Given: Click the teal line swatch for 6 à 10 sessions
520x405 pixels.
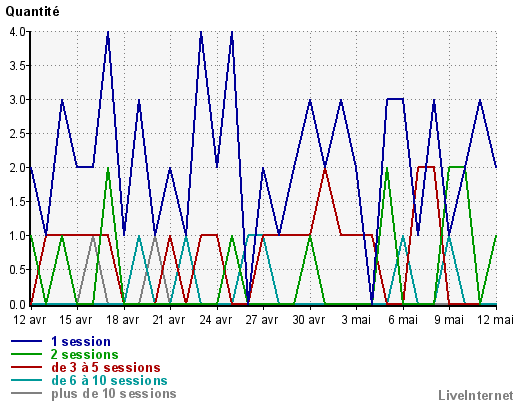Looking at the screenshot, I should click(27, 380).
